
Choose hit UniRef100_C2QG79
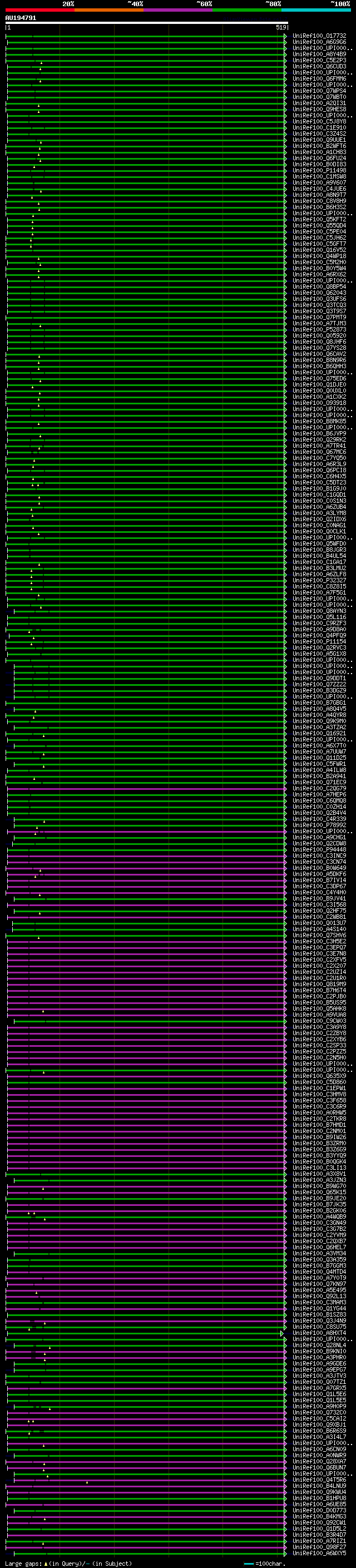coord(319,788)
